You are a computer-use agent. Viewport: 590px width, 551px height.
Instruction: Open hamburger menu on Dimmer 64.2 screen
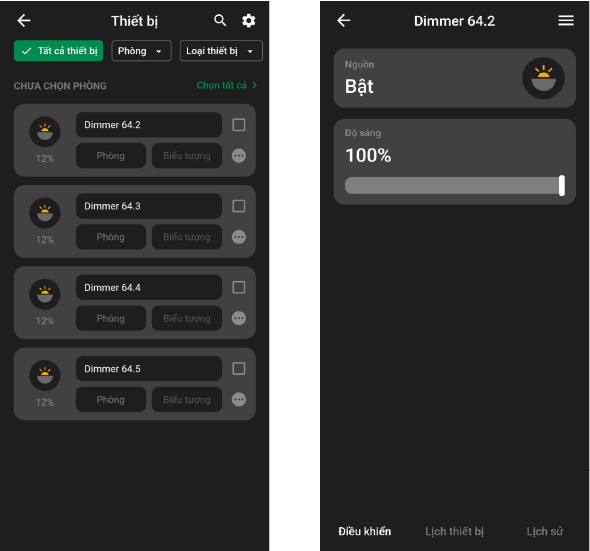[566, 20]
